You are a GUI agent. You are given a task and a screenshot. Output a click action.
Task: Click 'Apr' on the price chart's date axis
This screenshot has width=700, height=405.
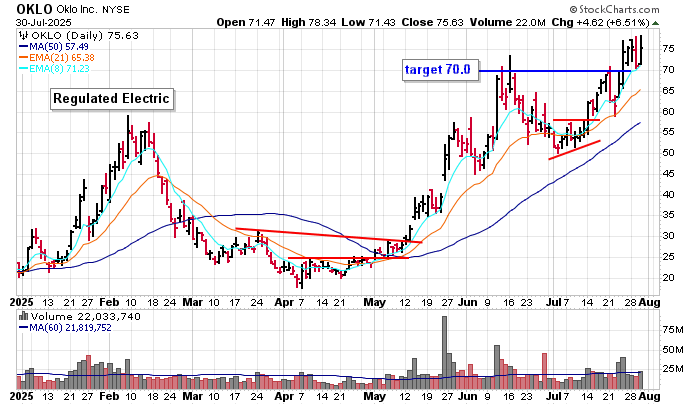(284, 302)
